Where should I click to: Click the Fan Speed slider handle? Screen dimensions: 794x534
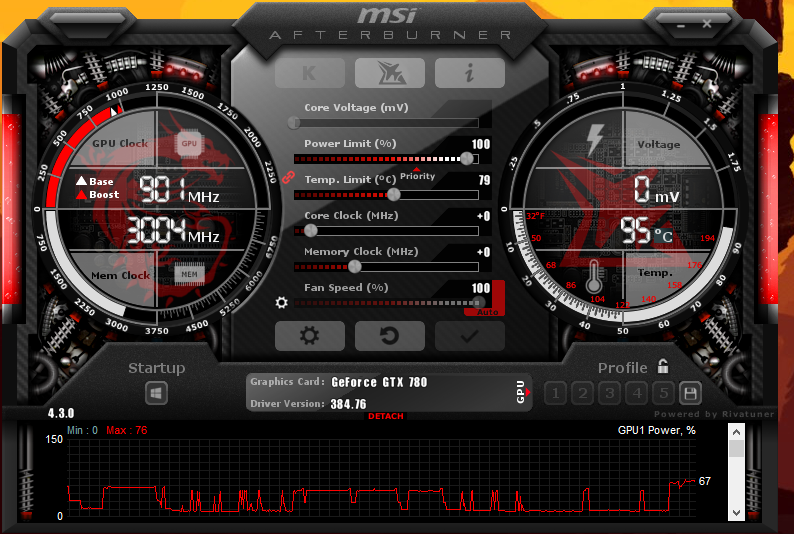478,303
